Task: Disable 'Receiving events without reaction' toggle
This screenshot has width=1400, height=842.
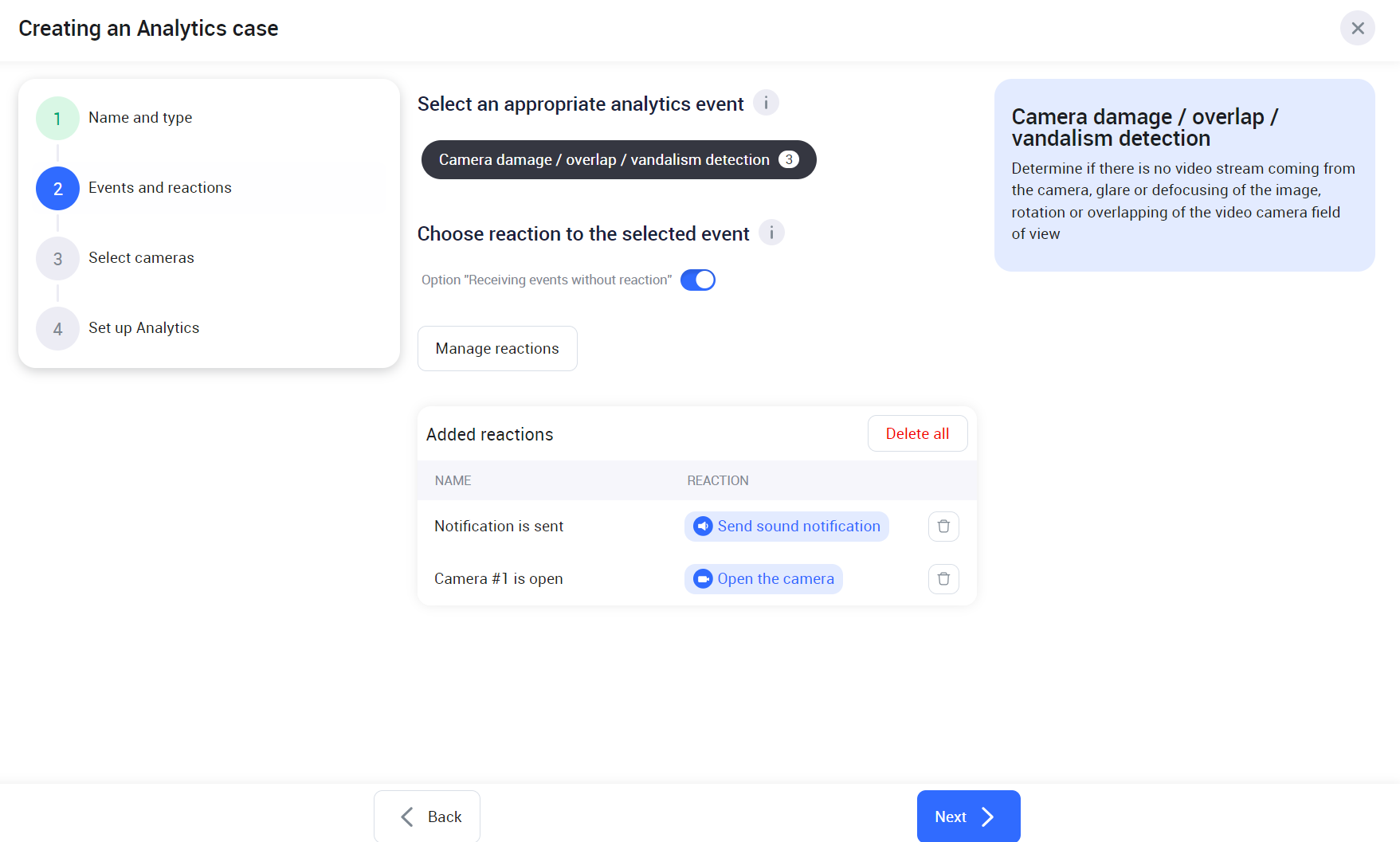Action: pos(697,280)
